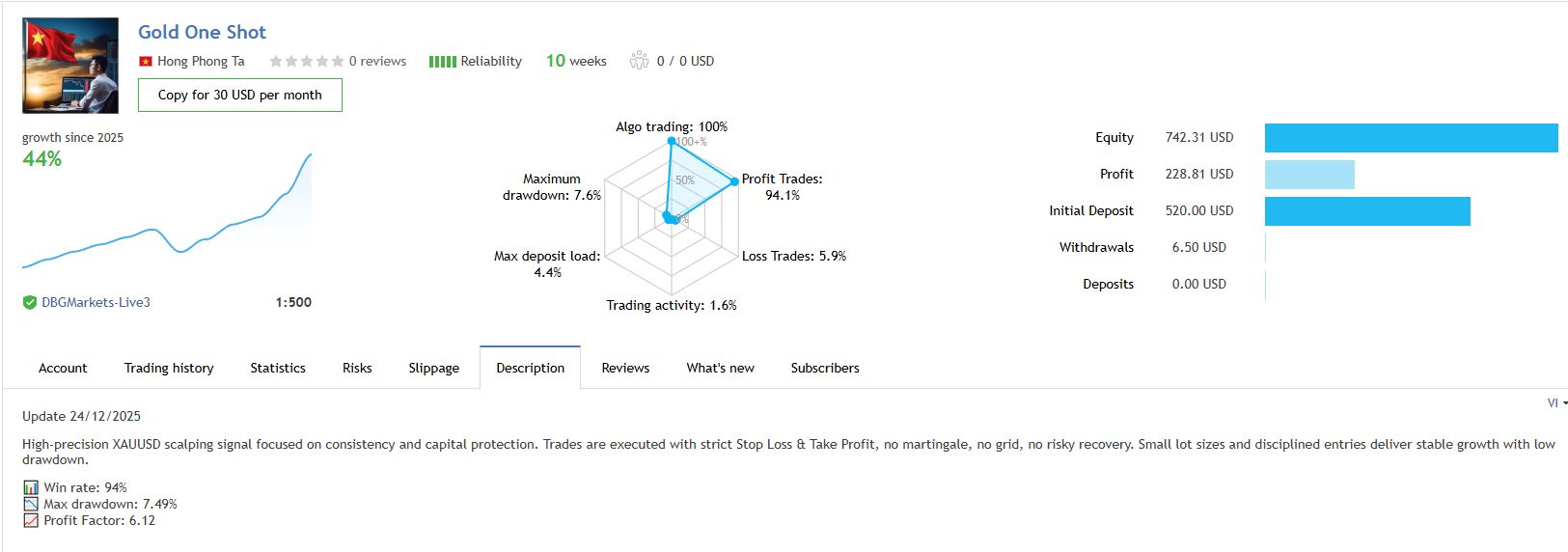
Task: Click the signal avatar thumbnail image
Action: 70,66
